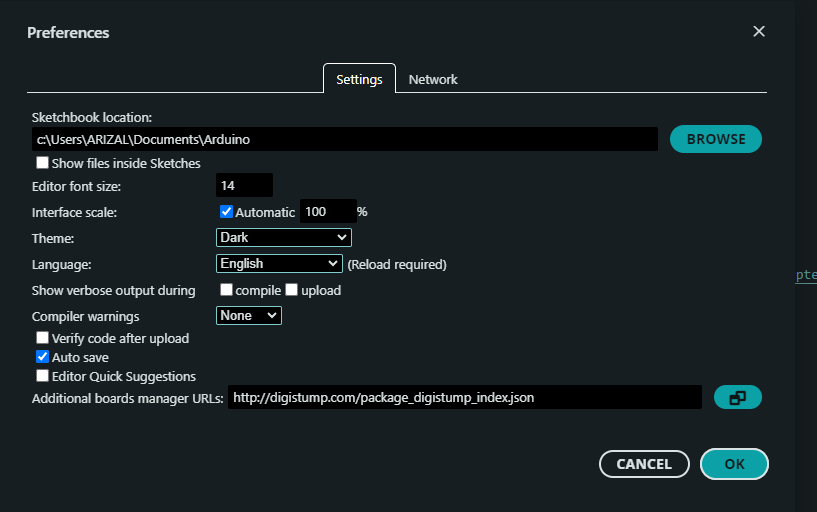Click the Sketchbook location path field
817x512 pixels.
[344, 139]
